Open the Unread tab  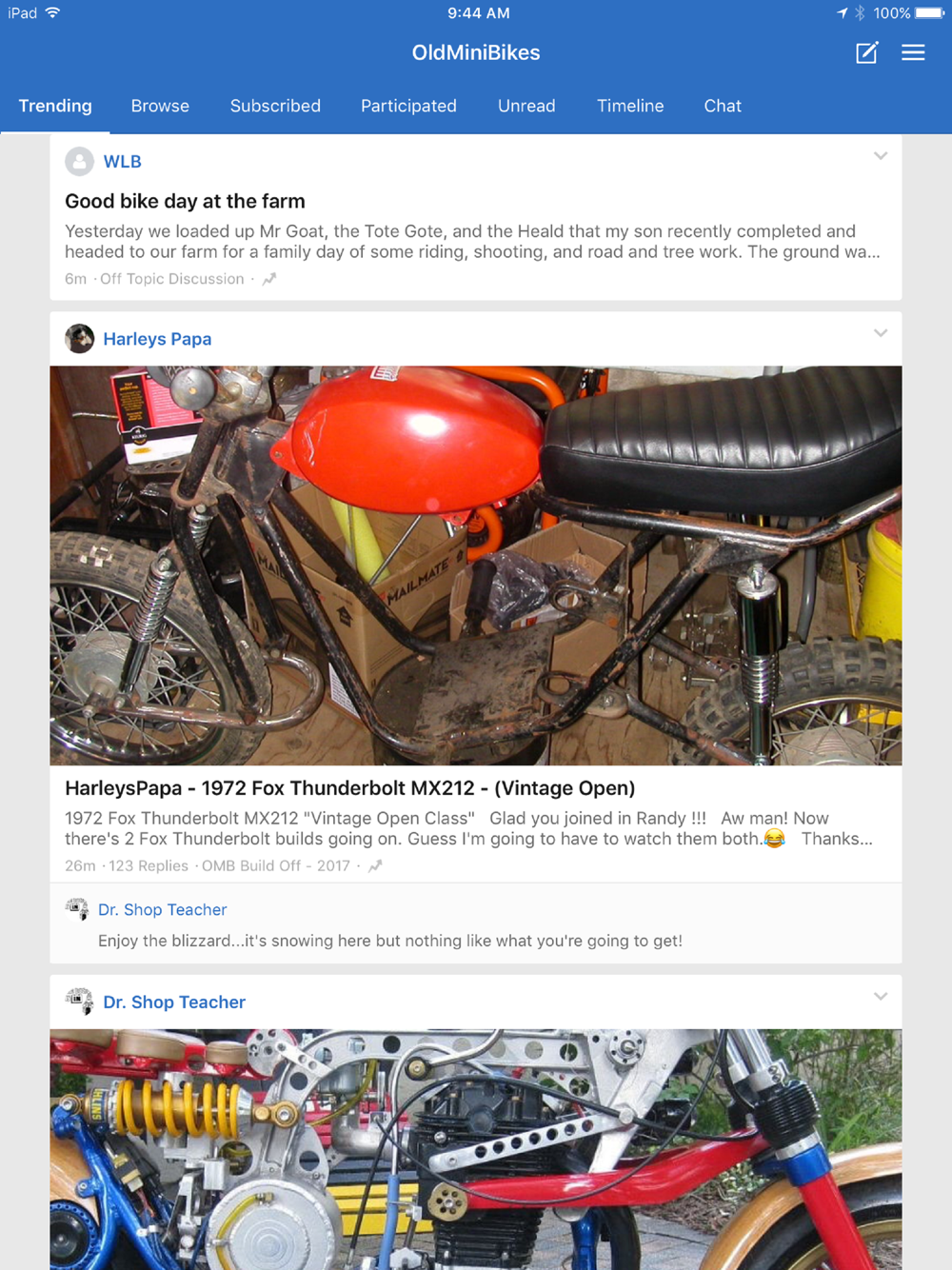[x=526, y=106]
